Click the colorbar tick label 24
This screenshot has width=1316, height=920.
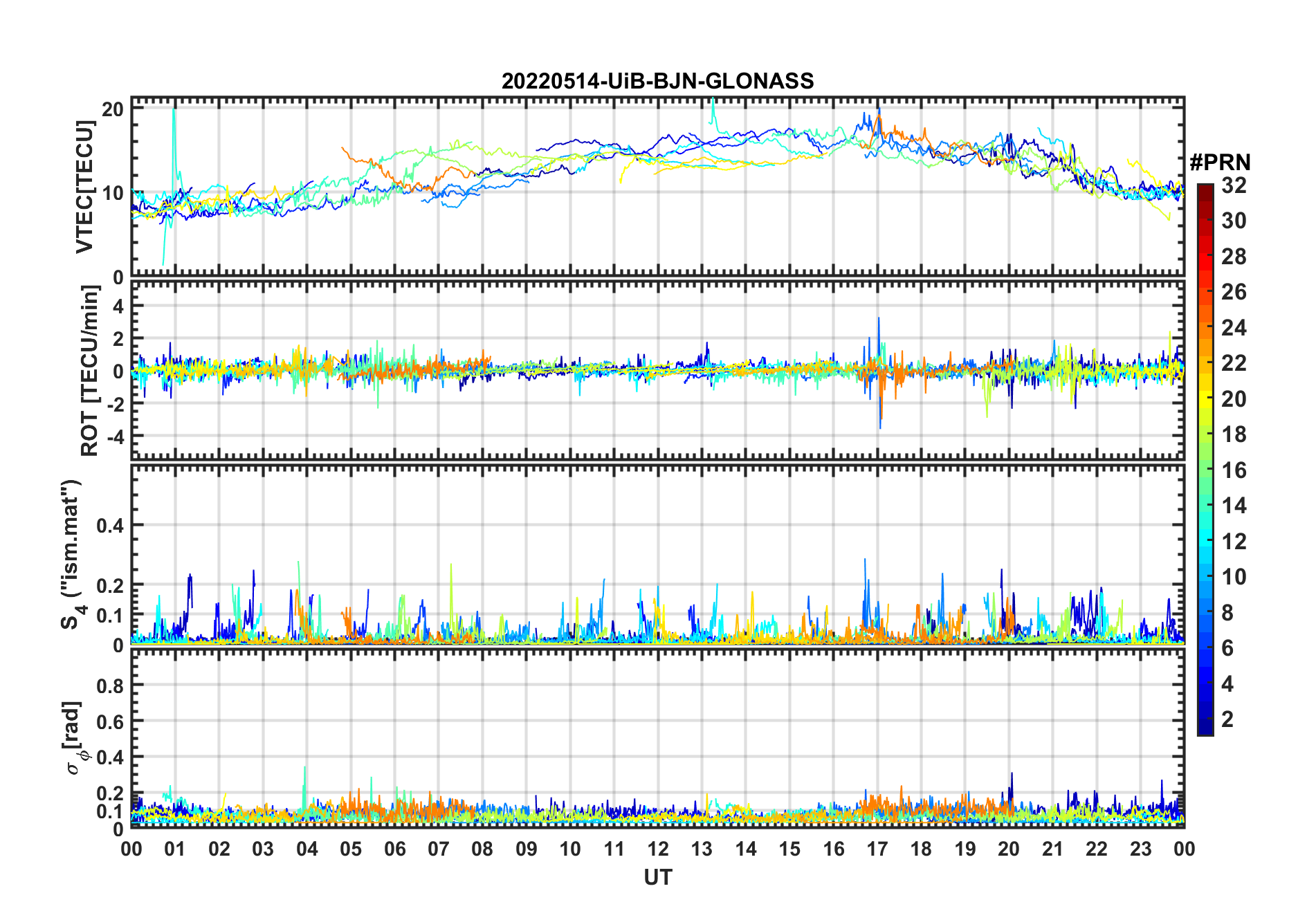(1234, 328)
